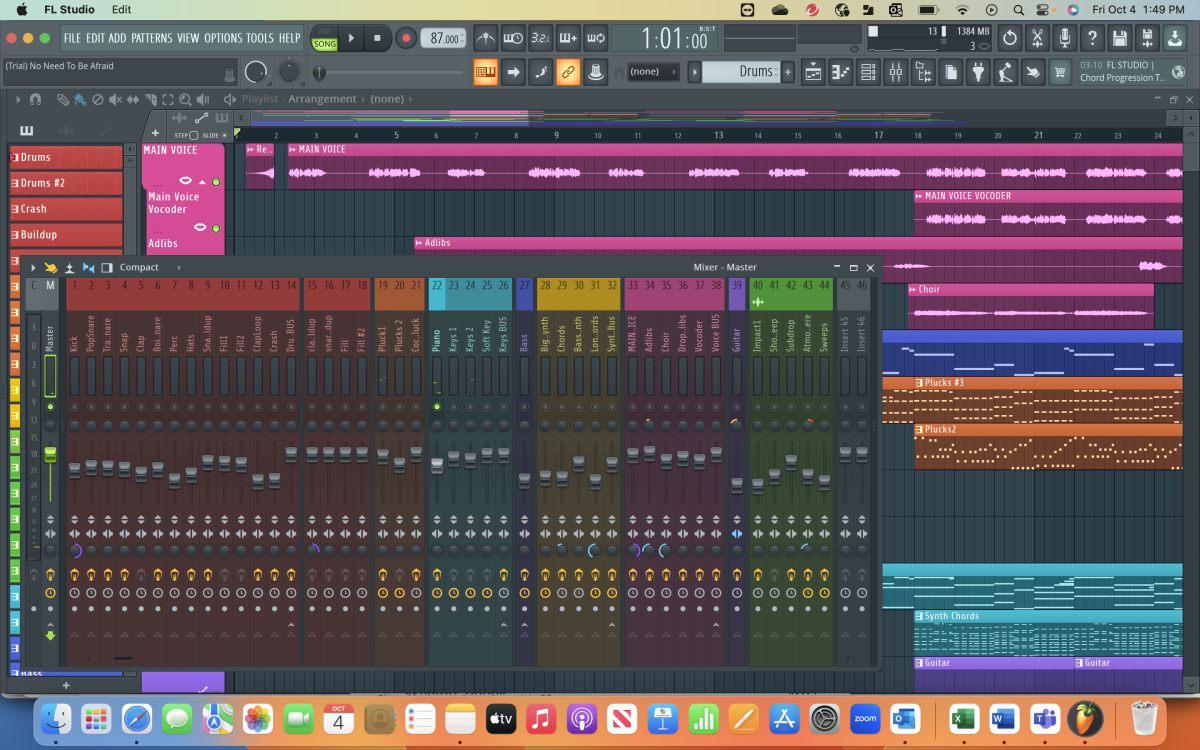Open the typing-keyboard-to-piano icon

point(485,72)
